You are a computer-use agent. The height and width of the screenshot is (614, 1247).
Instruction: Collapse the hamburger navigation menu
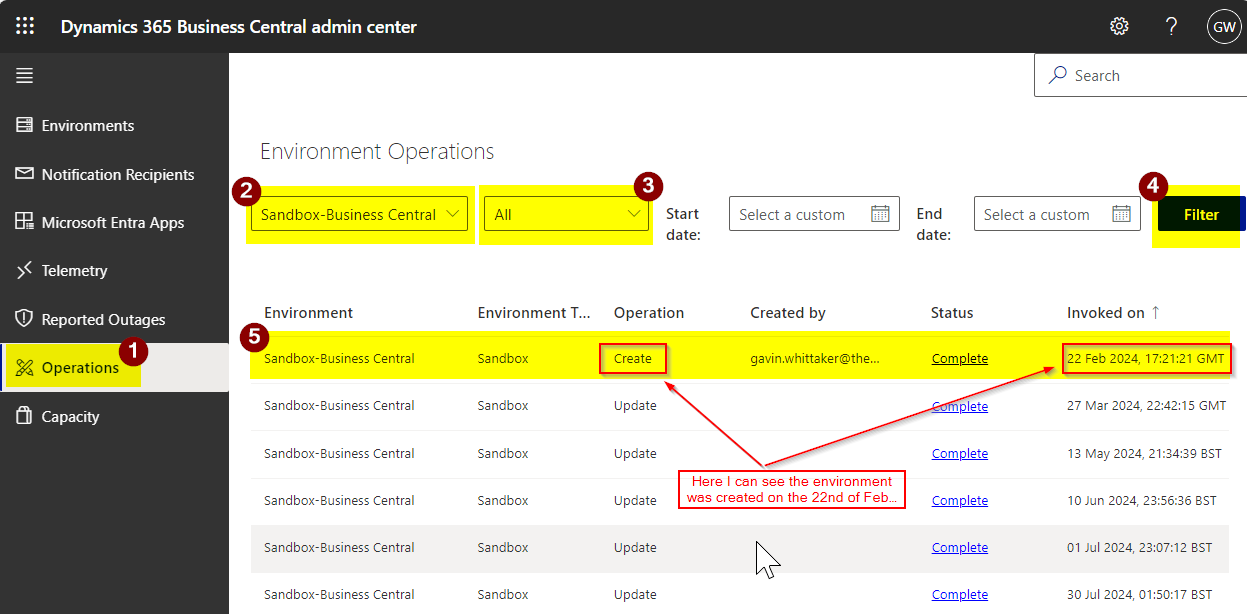point(25,76)
